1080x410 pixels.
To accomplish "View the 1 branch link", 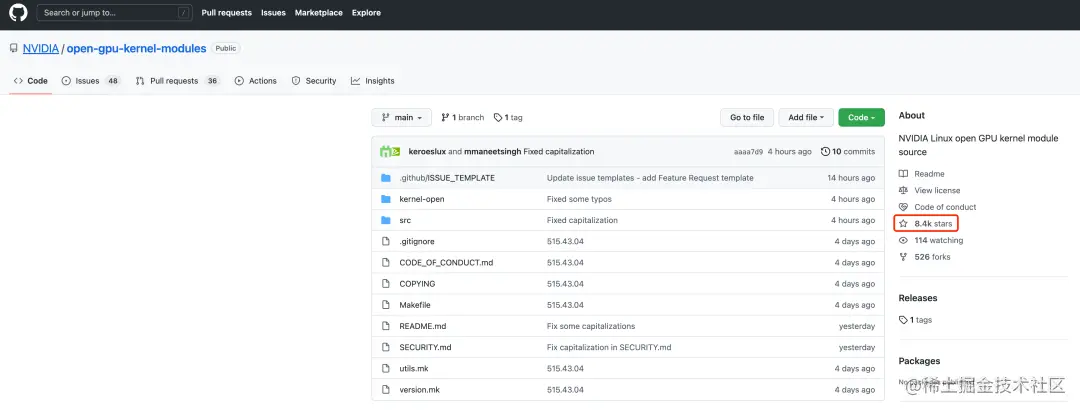I will (463, 117).
